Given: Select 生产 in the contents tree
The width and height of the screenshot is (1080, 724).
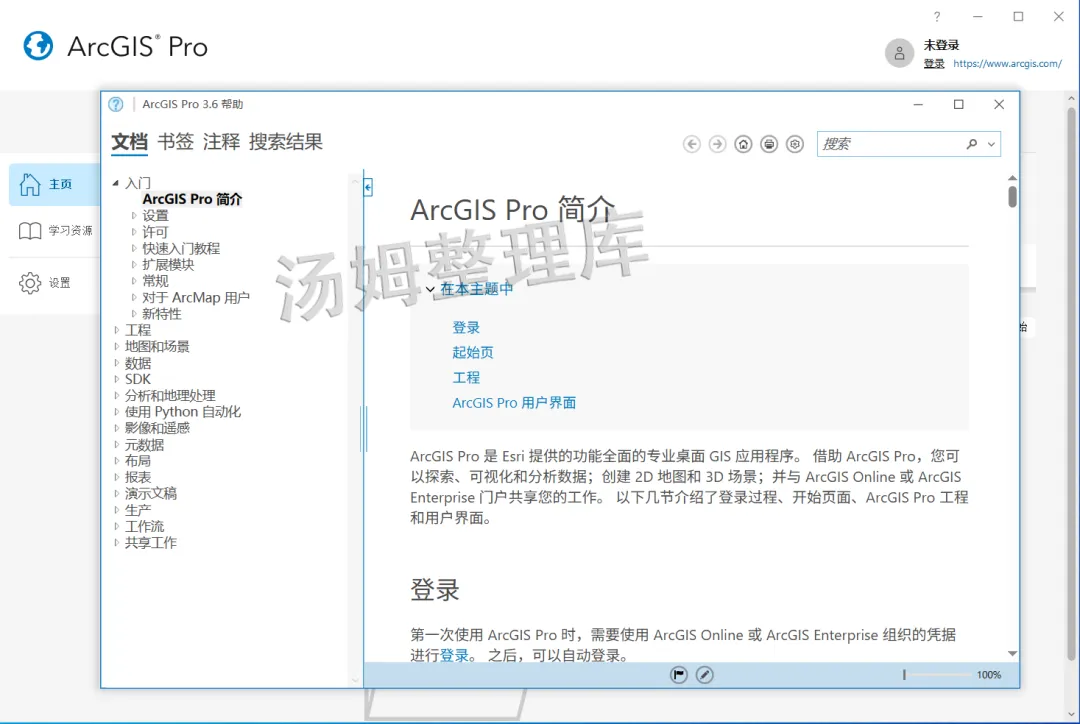Looking at the screenshot, I should (138, 510).
